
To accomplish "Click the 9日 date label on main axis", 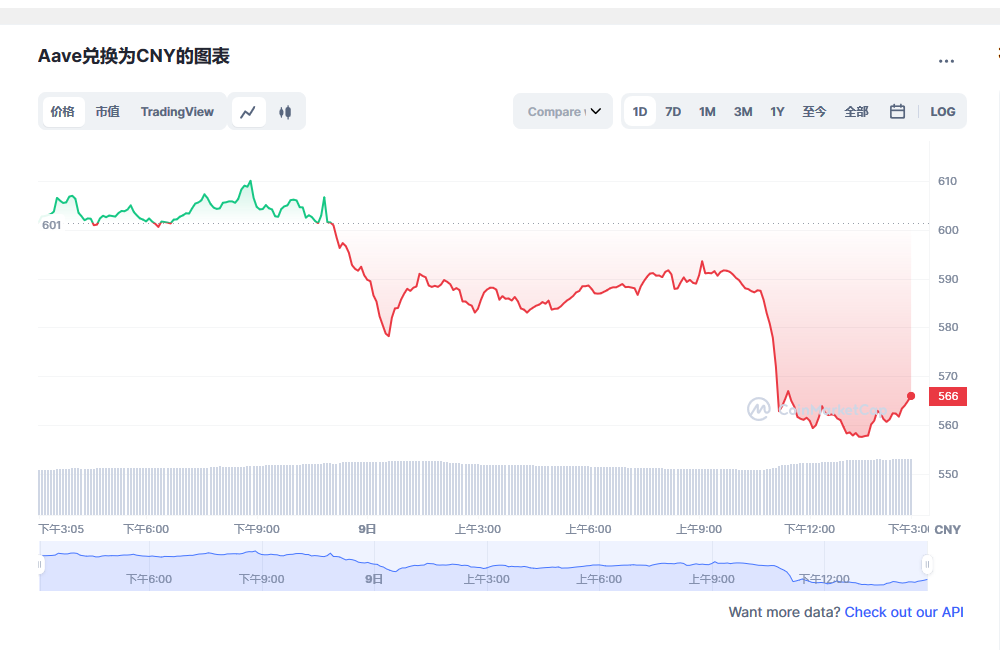I will [x=367, y=529].
